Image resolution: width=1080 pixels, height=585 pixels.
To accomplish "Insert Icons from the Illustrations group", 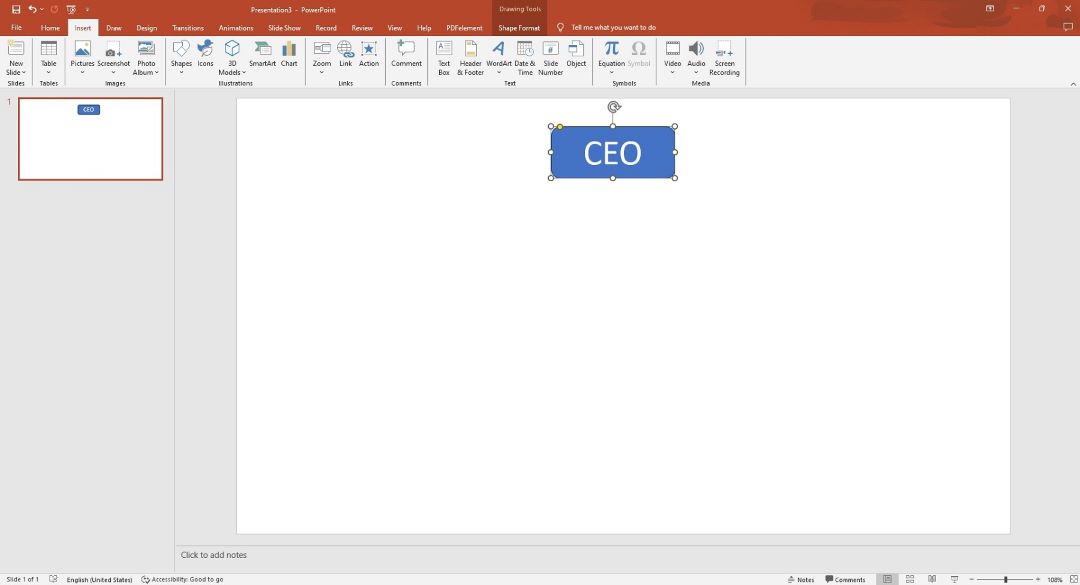I will [x=205, y=54].
